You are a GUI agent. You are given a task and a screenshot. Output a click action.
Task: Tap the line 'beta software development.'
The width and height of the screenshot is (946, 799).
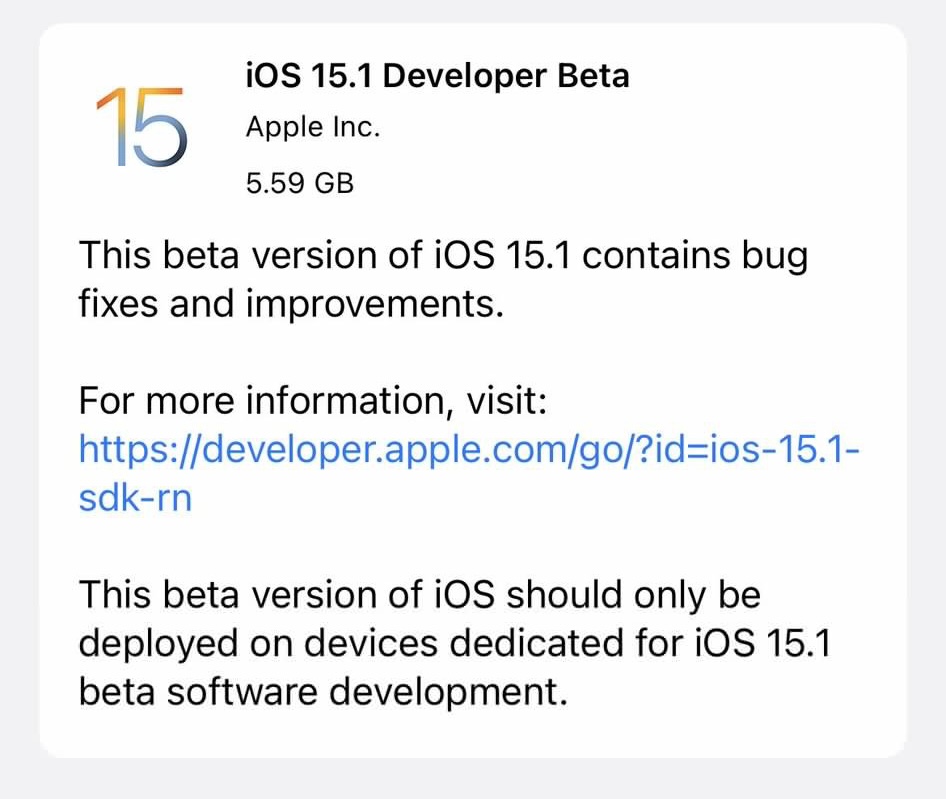323,692
